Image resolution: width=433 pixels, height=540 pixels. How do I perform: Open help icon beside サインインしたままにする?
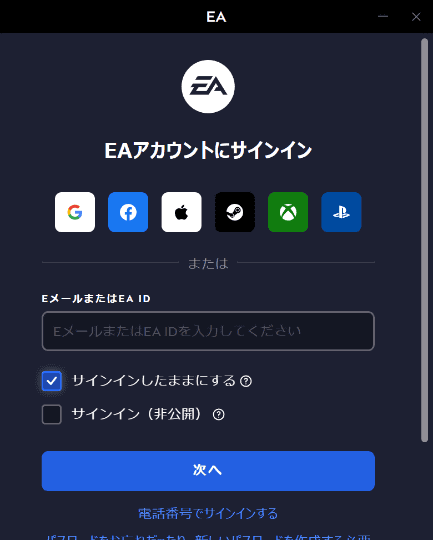tap(246, 381)
